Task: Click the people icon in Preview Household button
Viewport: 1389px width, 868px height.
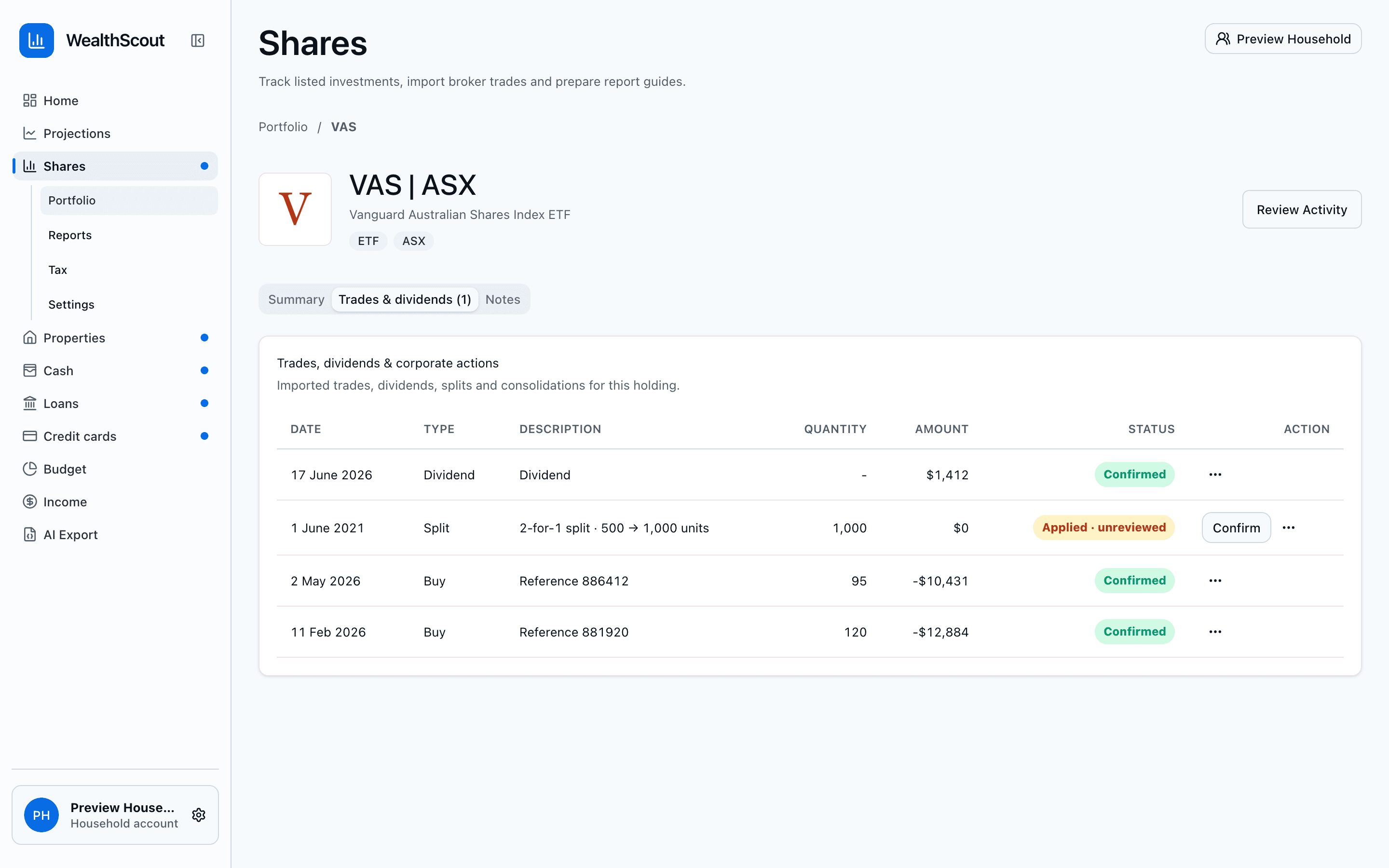Action: coord(1223,39)
